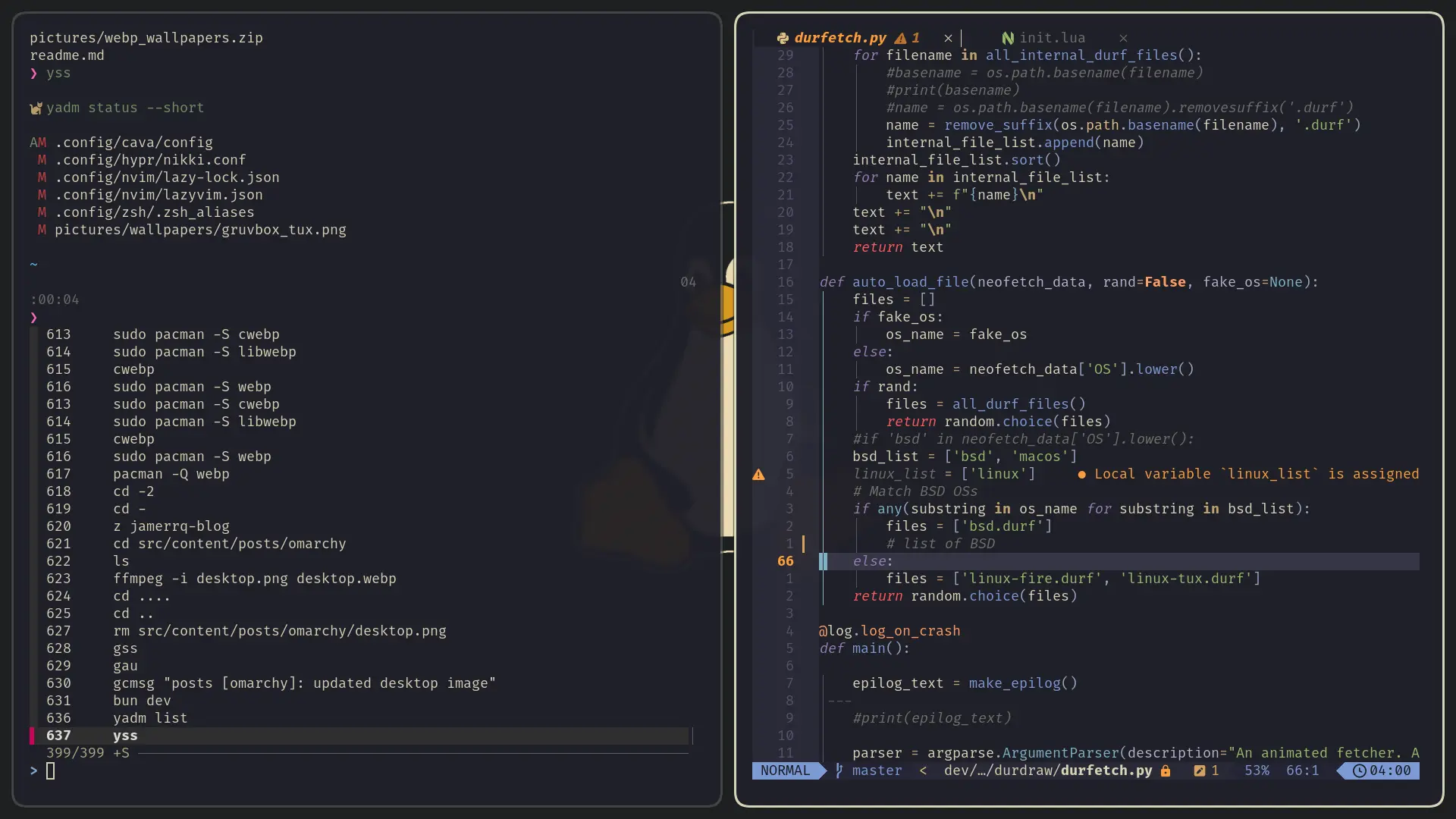Close the init.lua buffer tab
The width and height of the screenshot is (1456, 819).
[x=1123, y=38]
